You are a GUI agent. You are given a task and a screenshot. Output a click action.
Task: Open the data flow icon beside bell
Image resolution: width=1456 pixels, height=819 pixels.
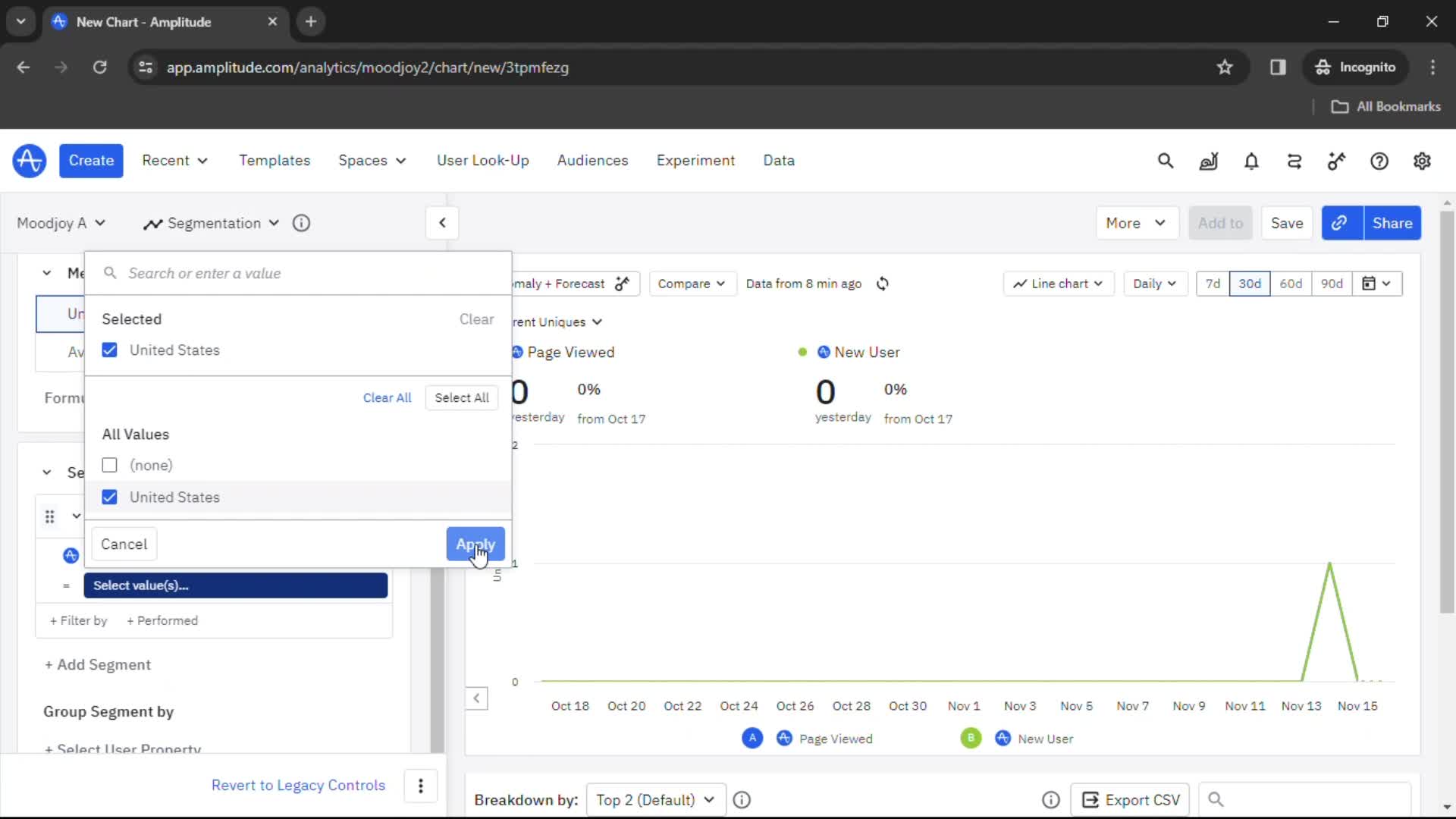(1294, 161)
